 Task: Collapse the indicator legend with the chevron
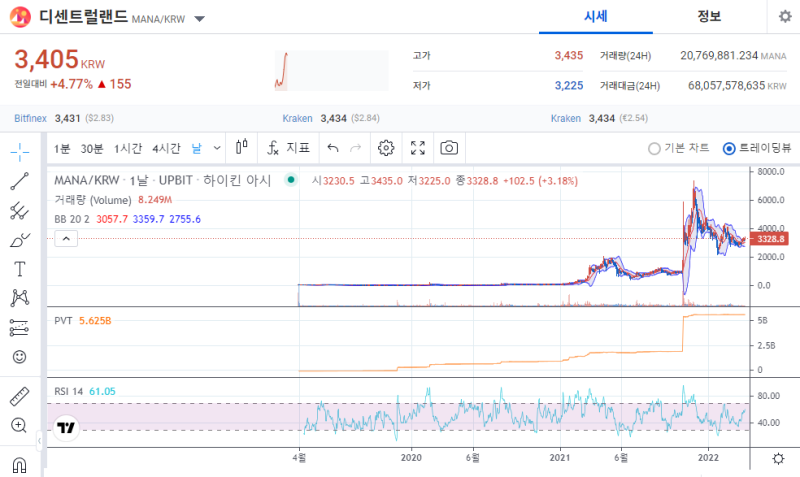tap(66, 238)
